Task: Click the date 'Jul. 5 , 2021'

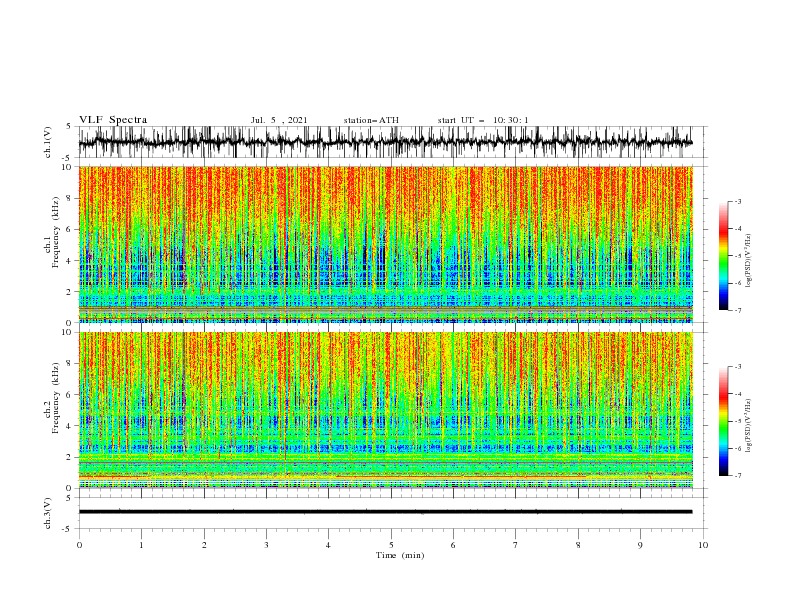Action: point(279,120)
